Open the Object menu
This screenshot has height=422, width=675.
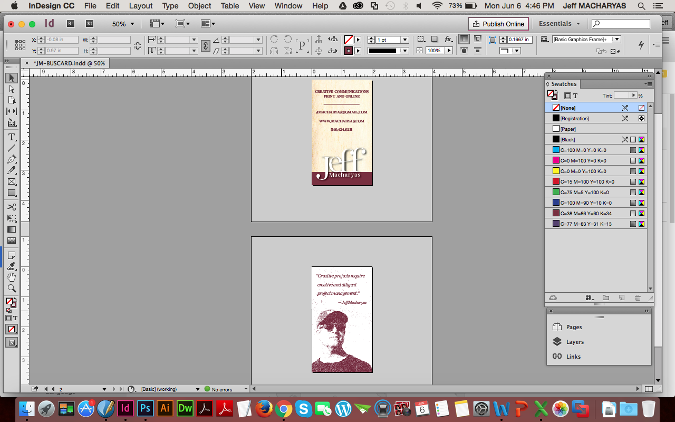pos(198,6)
